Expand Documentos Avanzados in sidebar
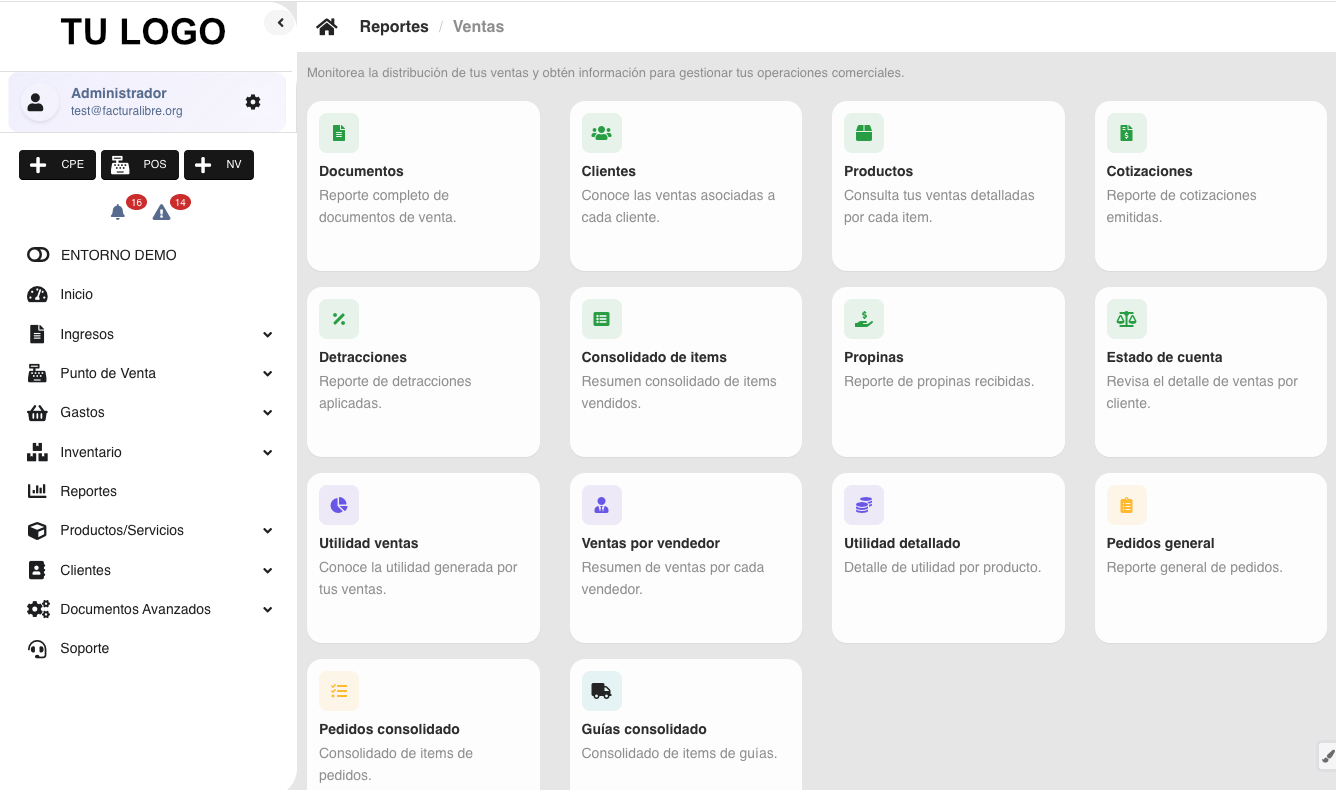The width and height of the screenshot is (1336, 790). pyautogui.click(x=267, y=610)
